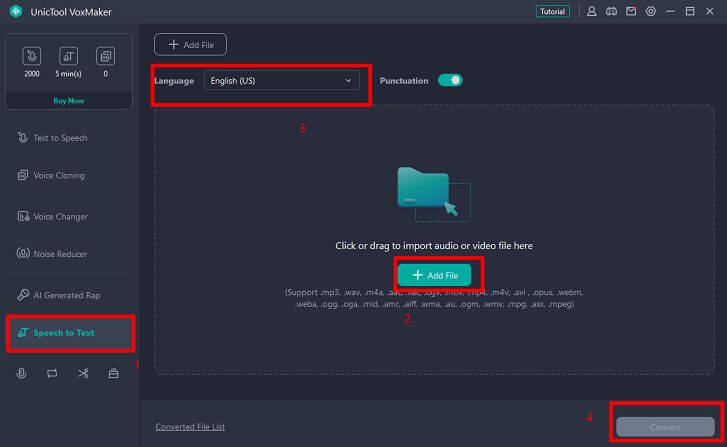This screenshot has width=727, height=447.
Task: Expand the Language dropdown showing English (US)
Action: tap(281, 81)
